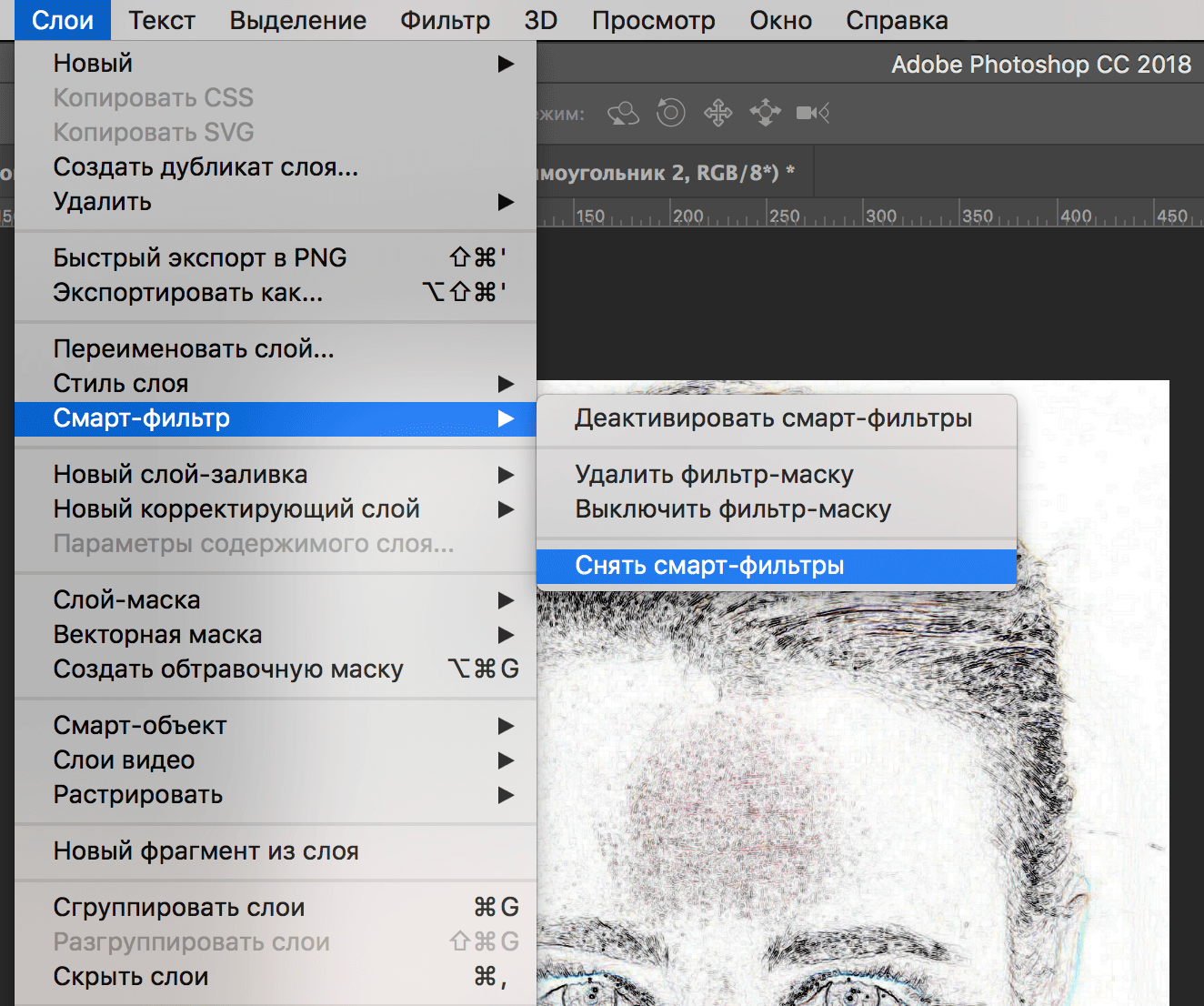Click Создать дубликат слоя in the menu
Viewport: 1204px width, 1006px height.
tap(205, 167)
